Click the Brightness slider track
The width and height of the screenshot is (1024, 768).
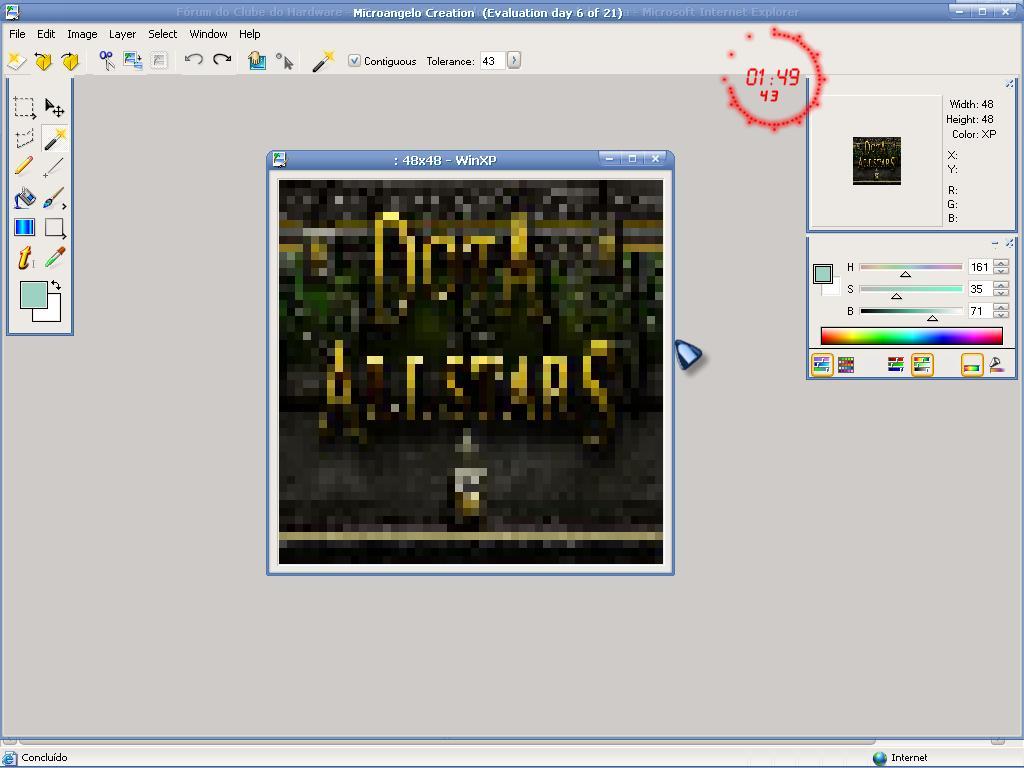(911, 311)
